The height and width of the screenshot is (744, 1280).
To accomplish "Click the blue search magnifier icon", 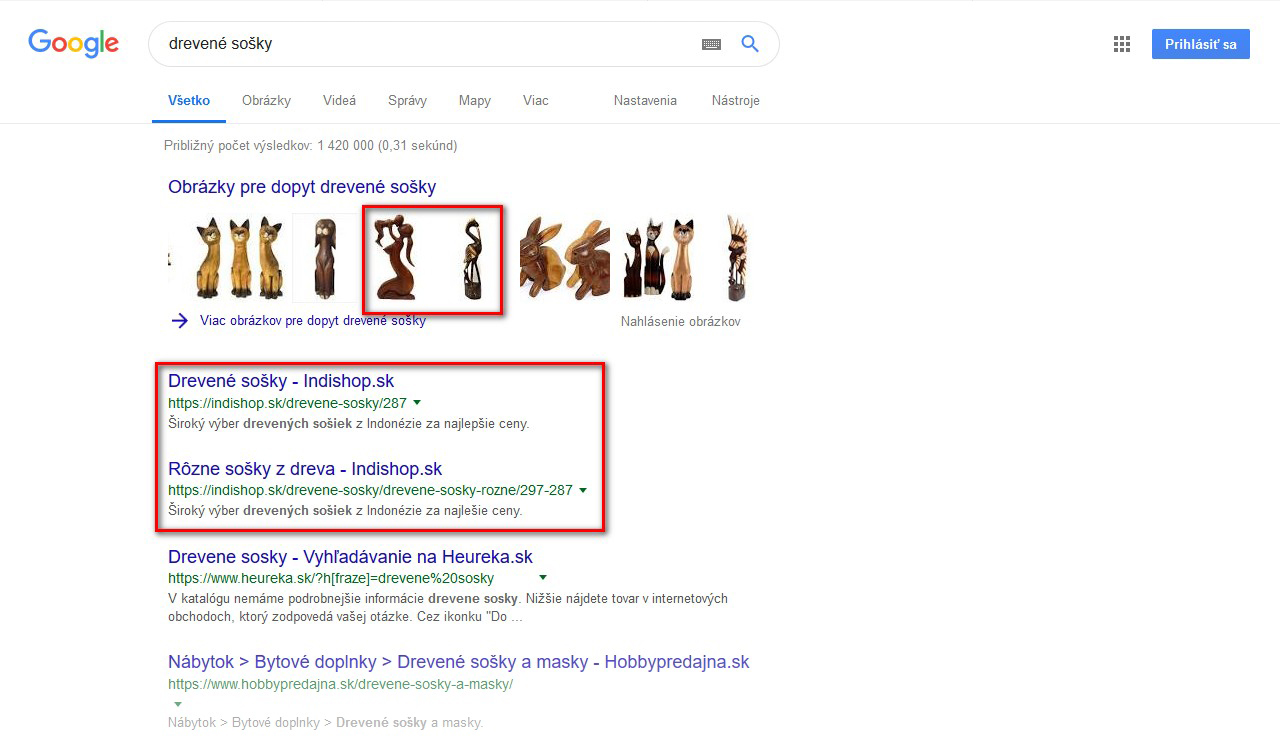I will tap(749, 44).
